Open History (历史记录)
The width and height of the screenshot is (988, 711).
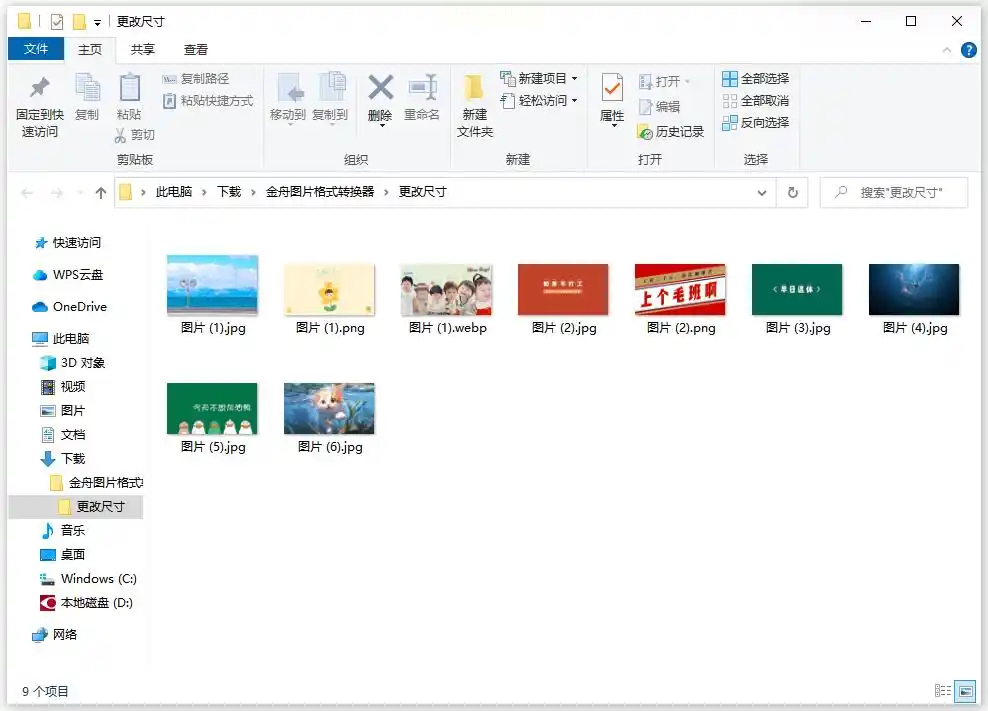[671, 132]
